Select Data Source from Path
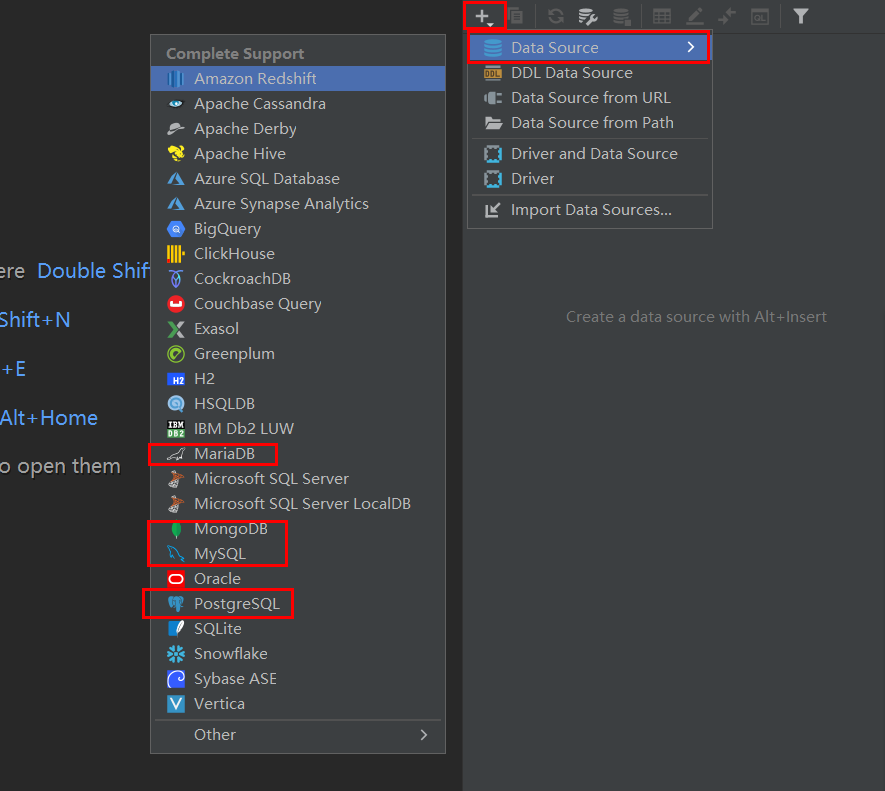885x791 pixels. (x=589, y=123)
